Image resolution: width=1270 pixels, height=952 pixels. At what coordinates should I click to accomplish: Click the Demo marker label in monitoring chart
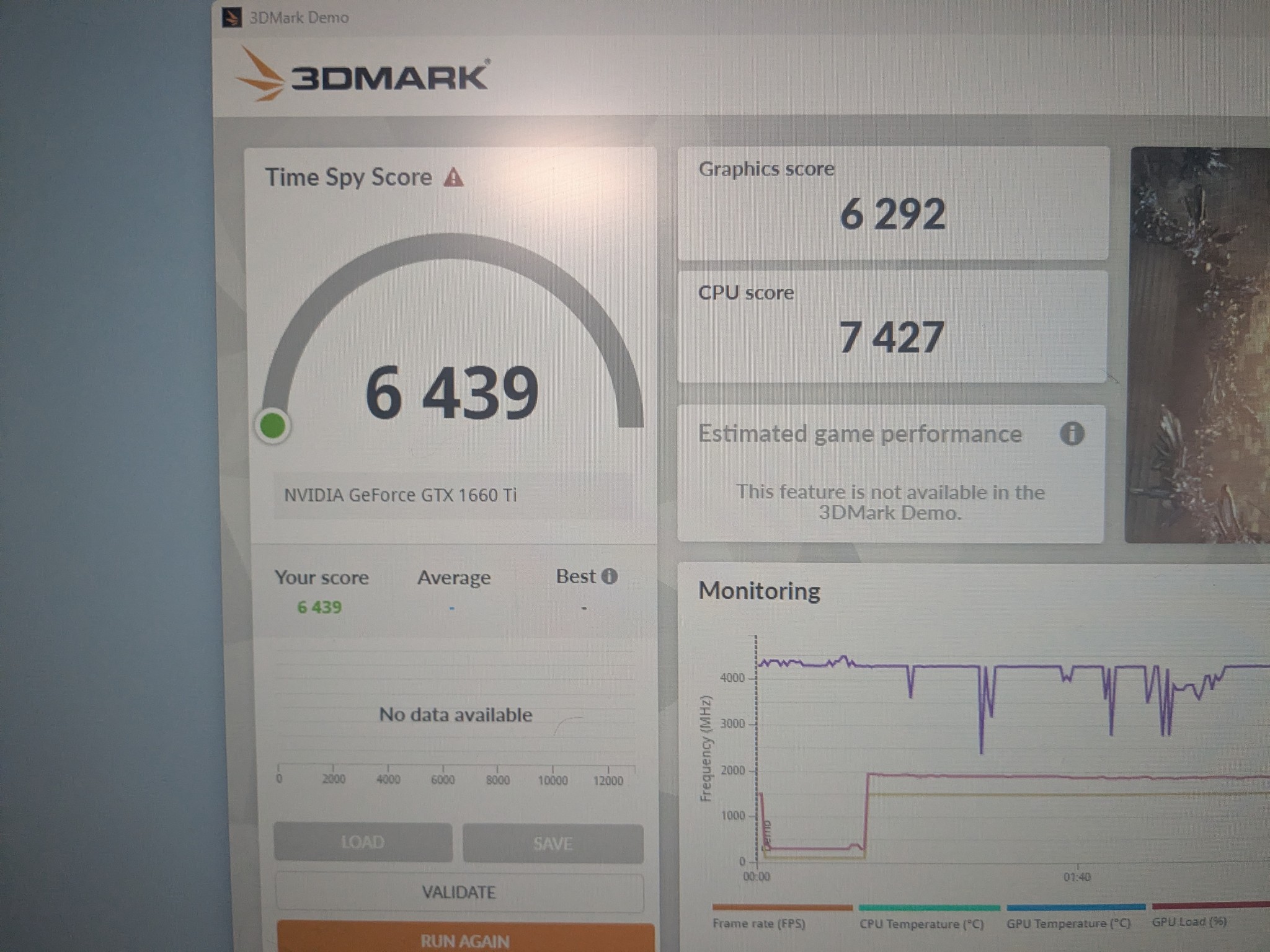767,835
